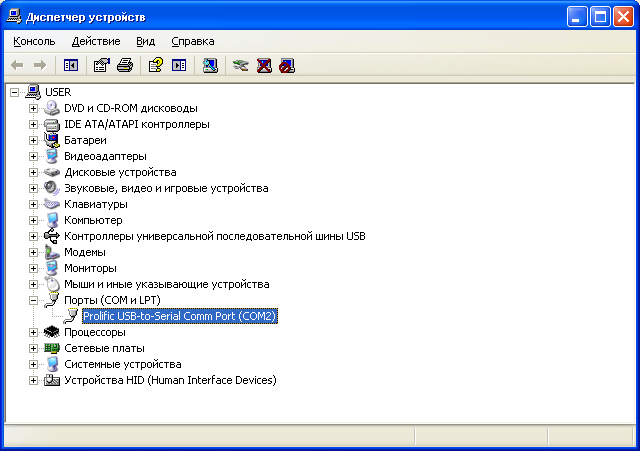Scan for hardware changes icon
Screen dimensions: 640x451
pos(210,65)
